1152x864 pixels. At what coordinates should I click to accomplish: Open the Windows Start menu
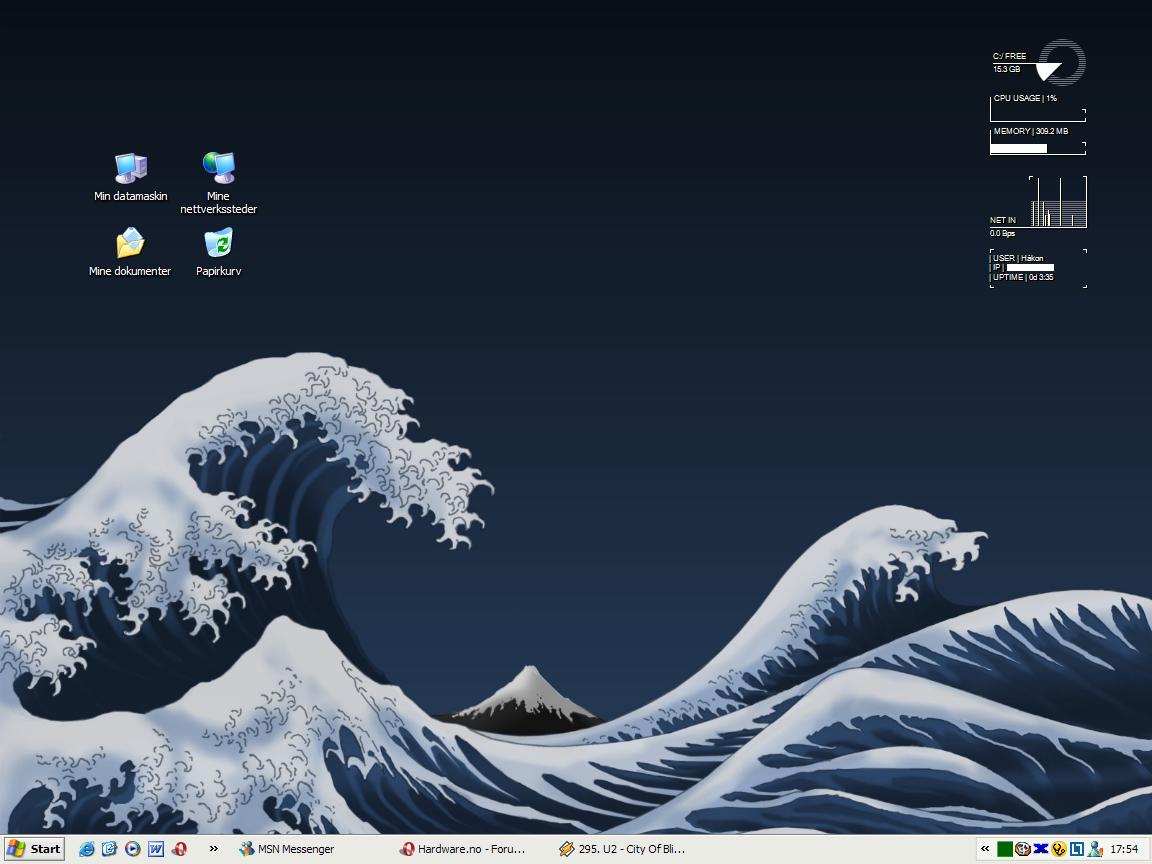click(x=34, y=849)
